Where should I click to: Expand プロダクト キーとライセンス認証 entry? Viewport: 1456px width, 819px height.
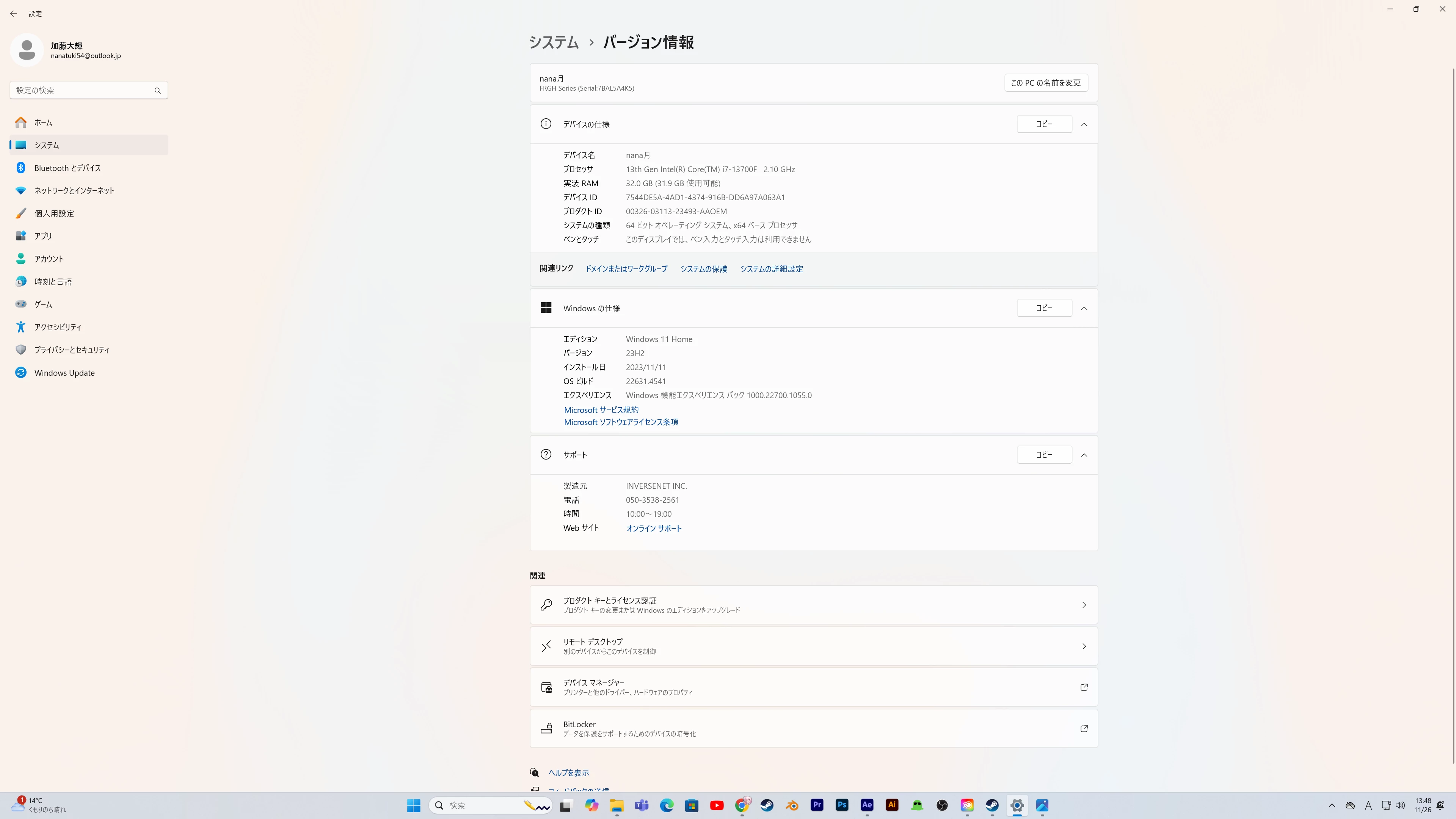tap(1084, 605)
